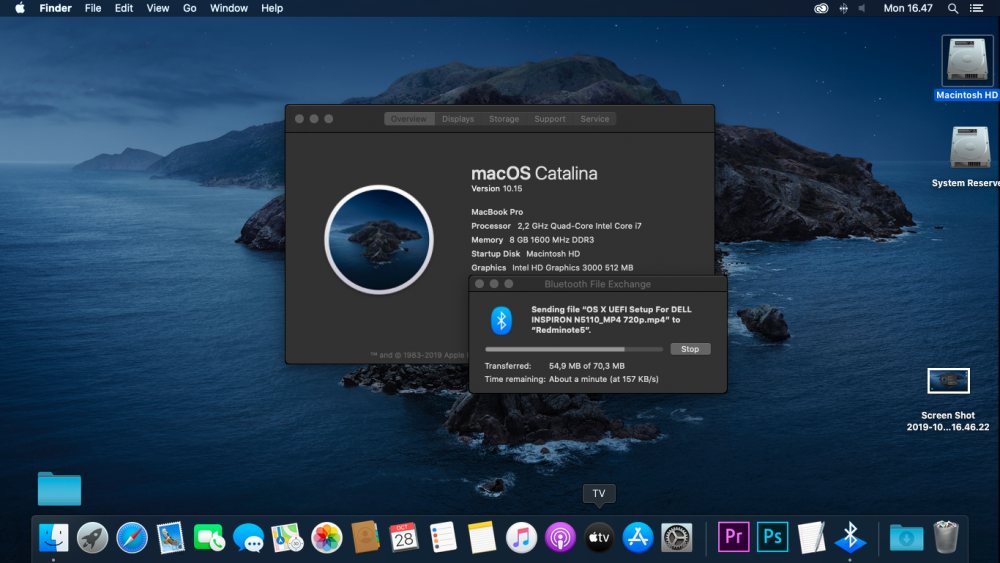Switch to the Support tab

(x=550, y=119)
